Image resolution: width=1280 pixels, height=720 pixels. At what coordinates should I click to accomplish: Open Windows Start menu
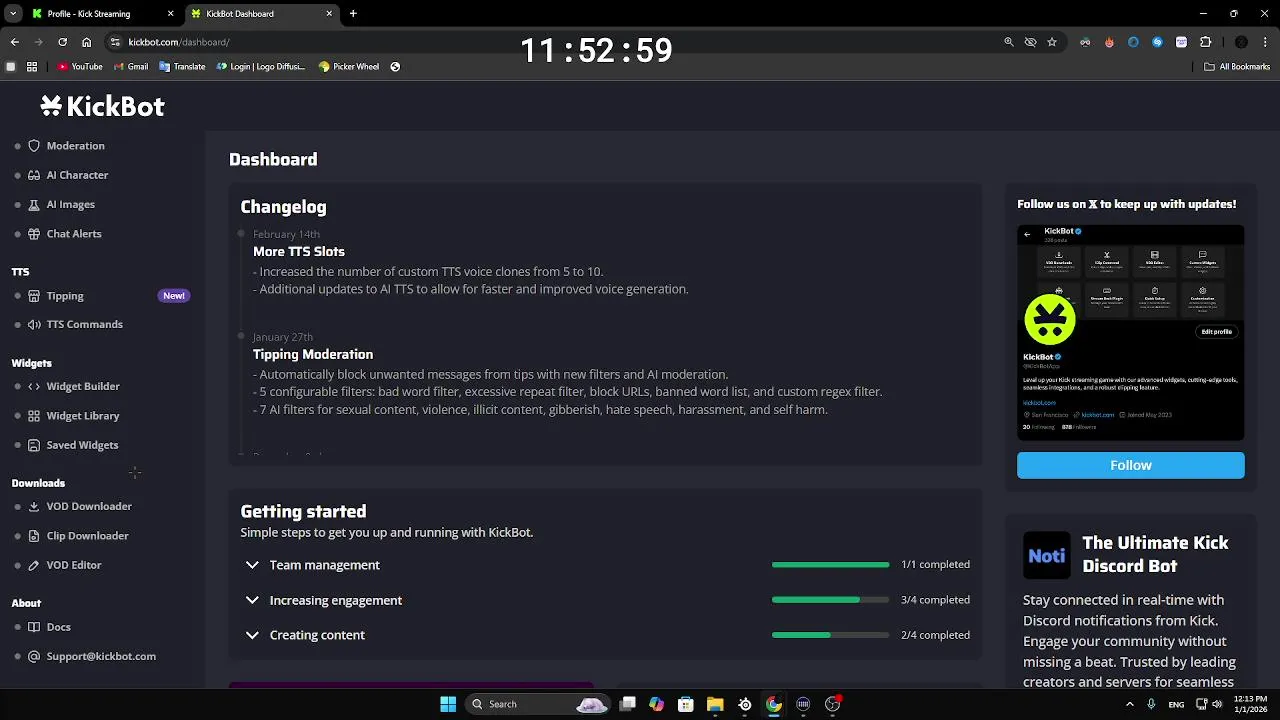tap(448, 704)
